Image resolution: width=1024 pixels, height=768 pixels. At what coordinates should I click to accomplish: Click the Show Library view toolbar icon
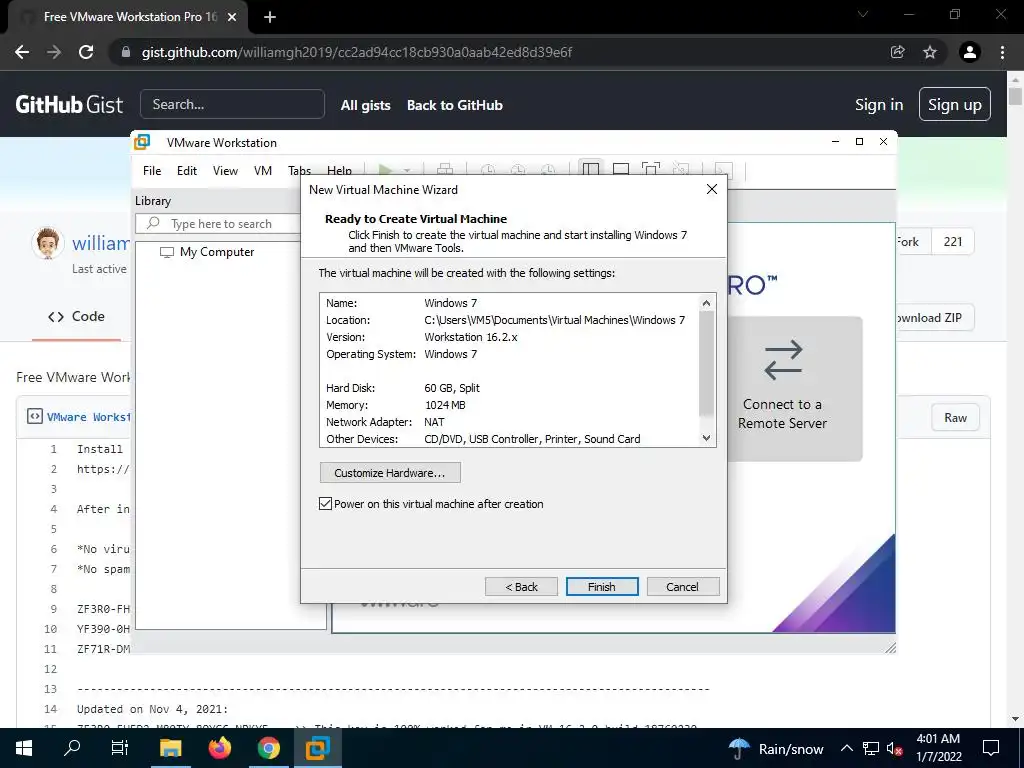pyautogui.click(x=590, y=170)
